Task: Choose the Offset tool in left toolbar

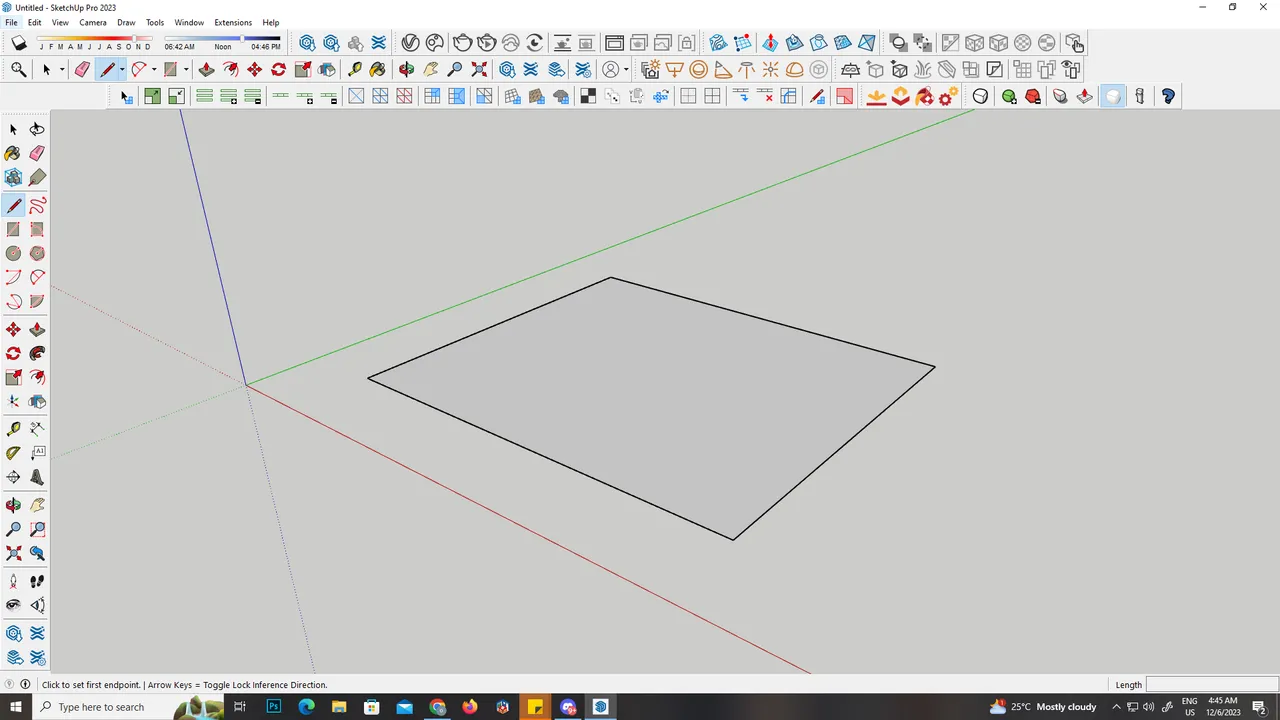Action: [x=37, y=378]
